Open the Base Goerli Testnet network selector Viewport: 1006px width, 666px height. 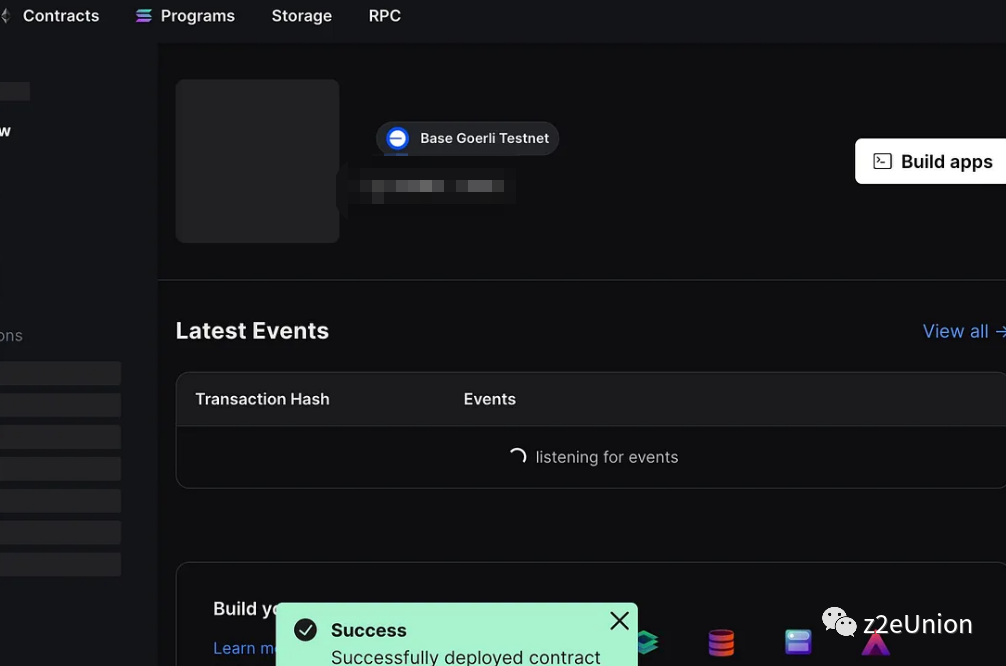pos(467,138)
